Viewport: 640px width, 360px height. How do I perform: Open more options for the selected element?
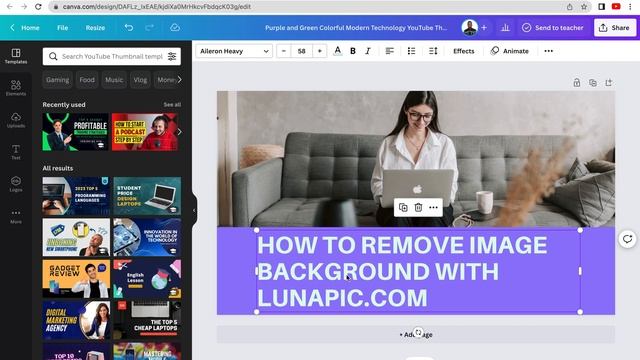pos(433,207)
